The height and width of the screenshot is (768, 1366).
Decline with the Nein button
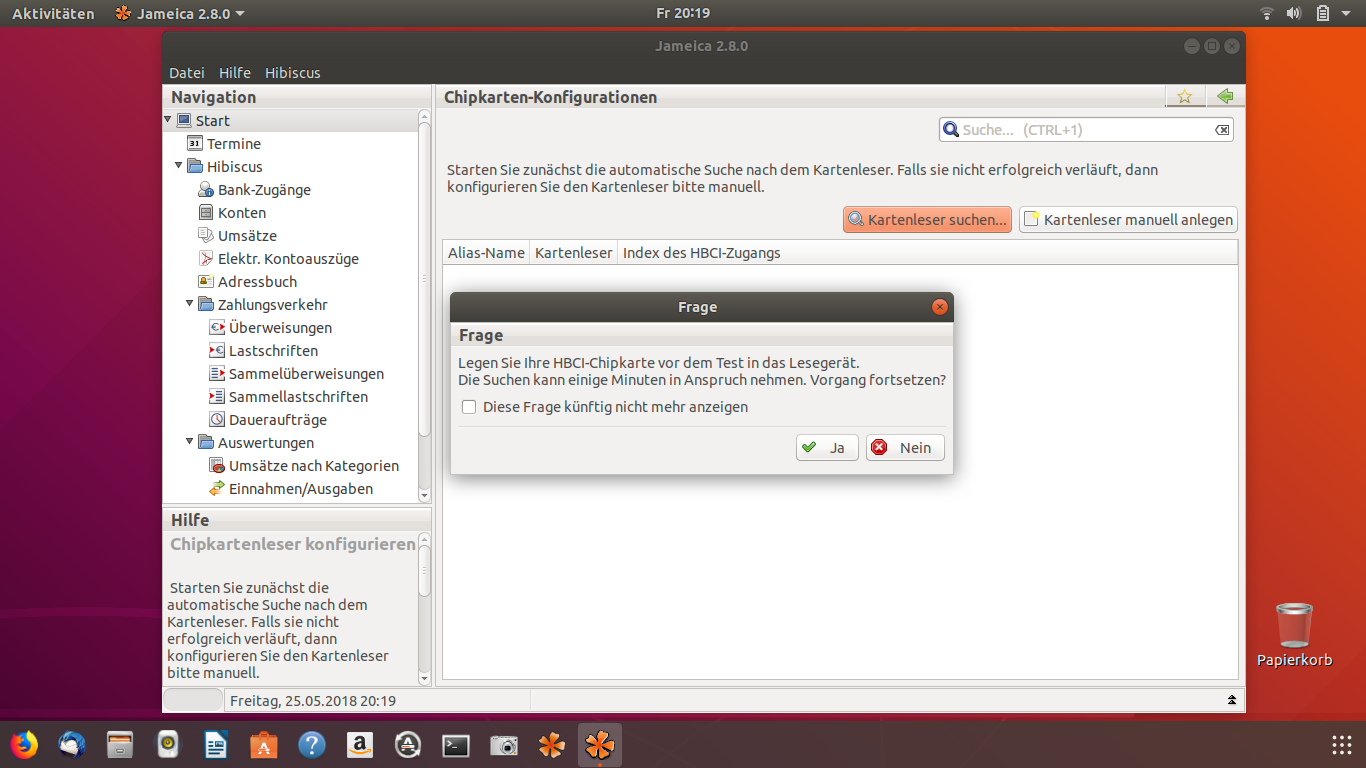[x=905, y=448]
